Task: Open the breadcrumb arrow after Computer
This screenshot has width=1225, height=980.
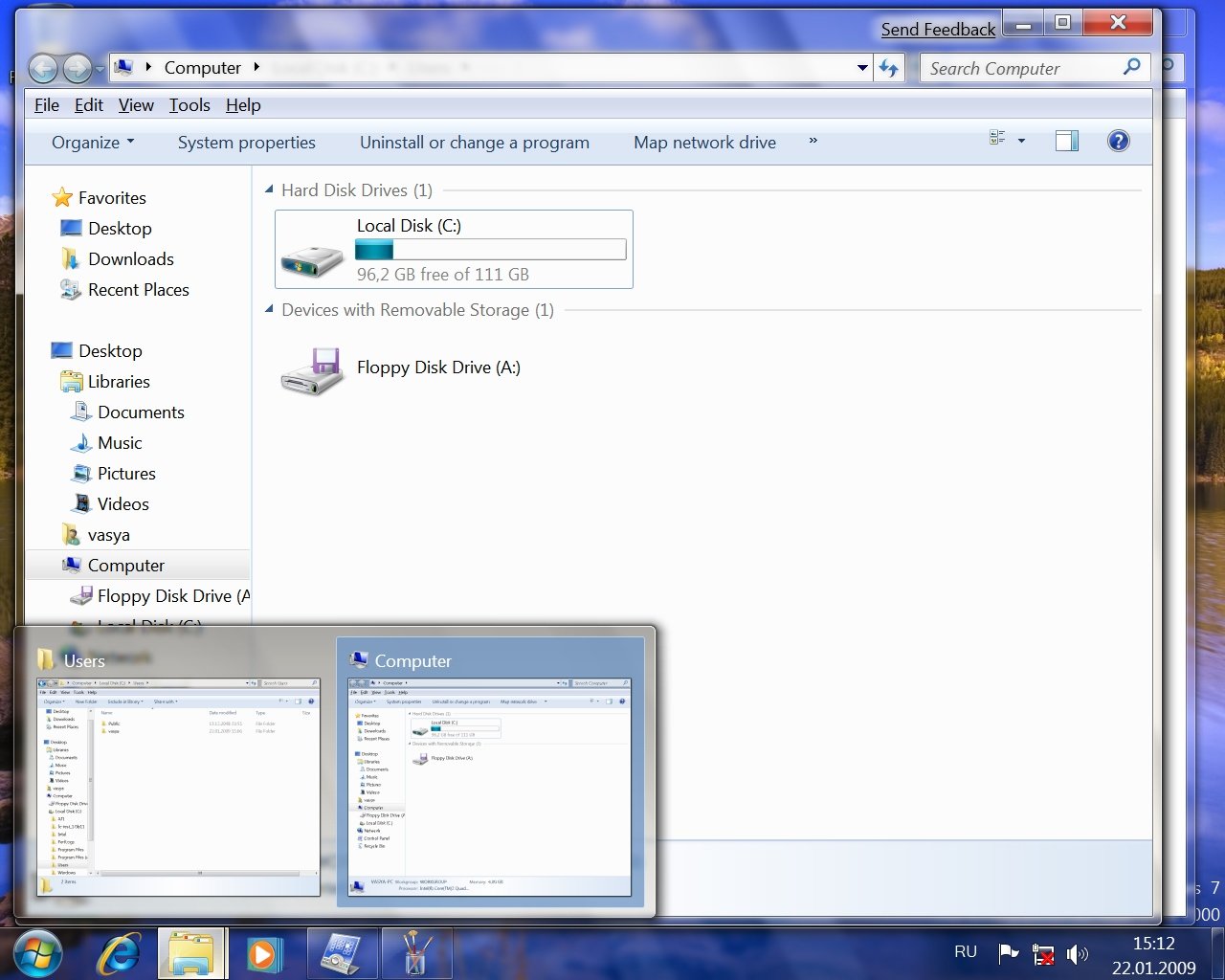Action: pyautogui.click(x=256, y=67)
